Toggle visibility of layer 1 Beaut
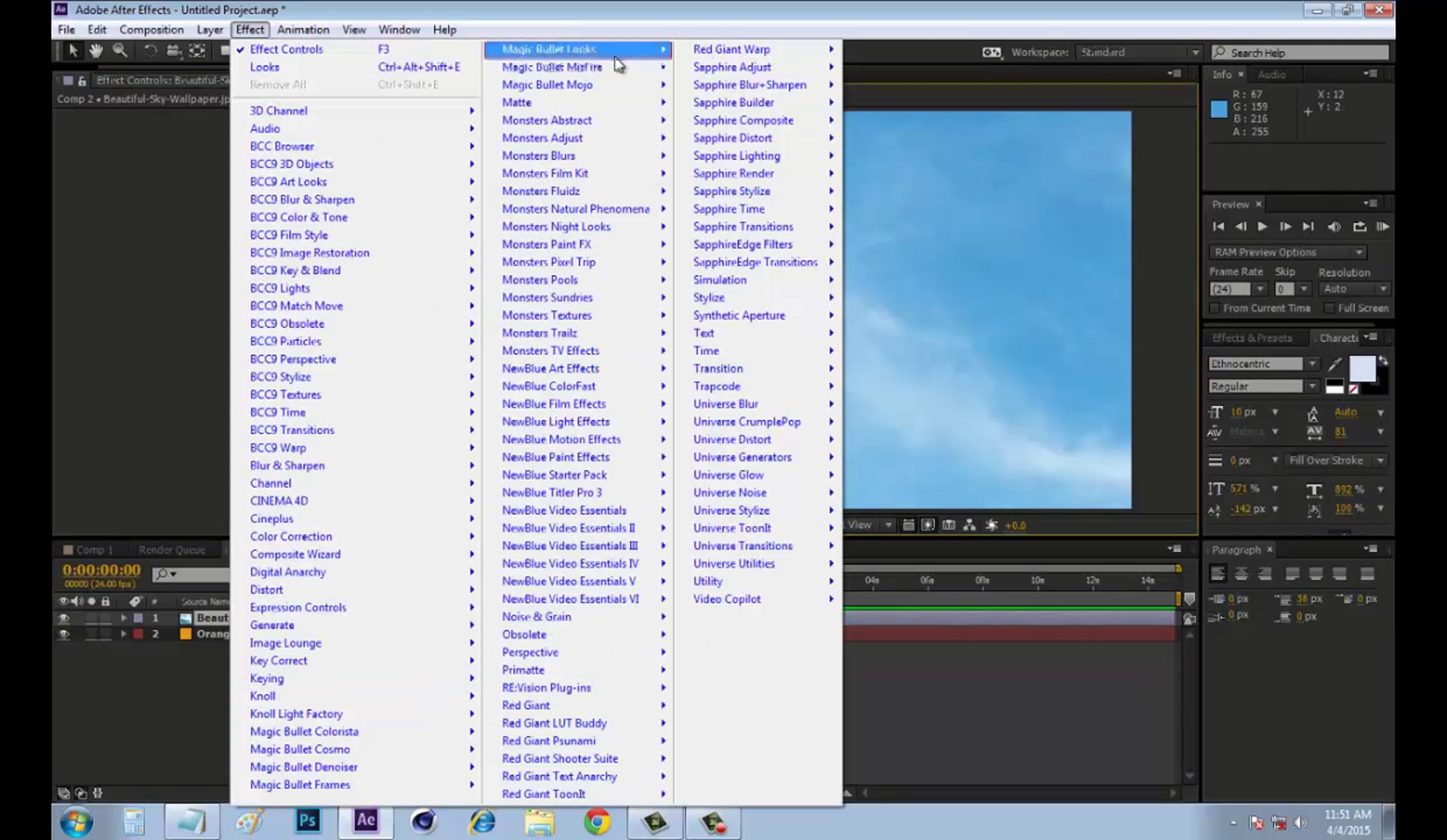The image size is (1447, 840). [63, 618]
